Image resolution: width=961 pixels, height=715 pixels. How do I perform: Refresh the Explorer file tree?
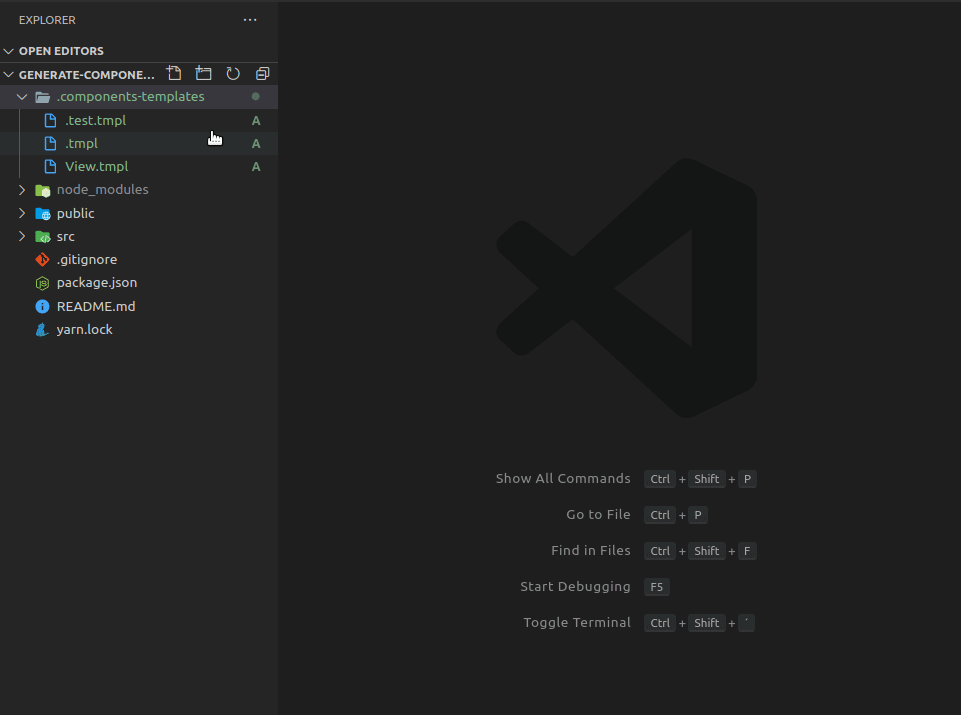click(x=233, y=74)
